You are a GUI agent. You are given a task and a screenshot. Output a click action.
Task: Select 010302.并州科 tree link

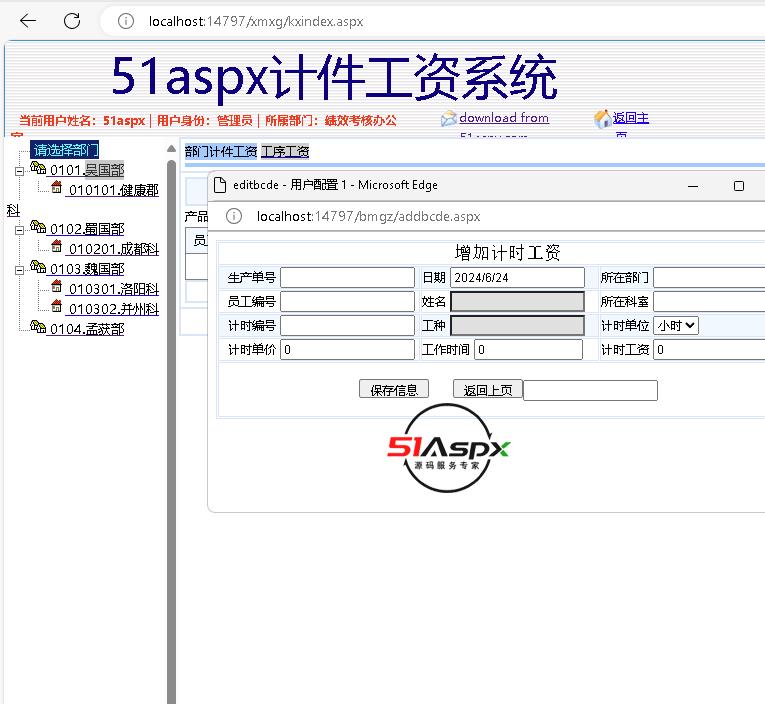pyautogui.click(x=114, y=309)
